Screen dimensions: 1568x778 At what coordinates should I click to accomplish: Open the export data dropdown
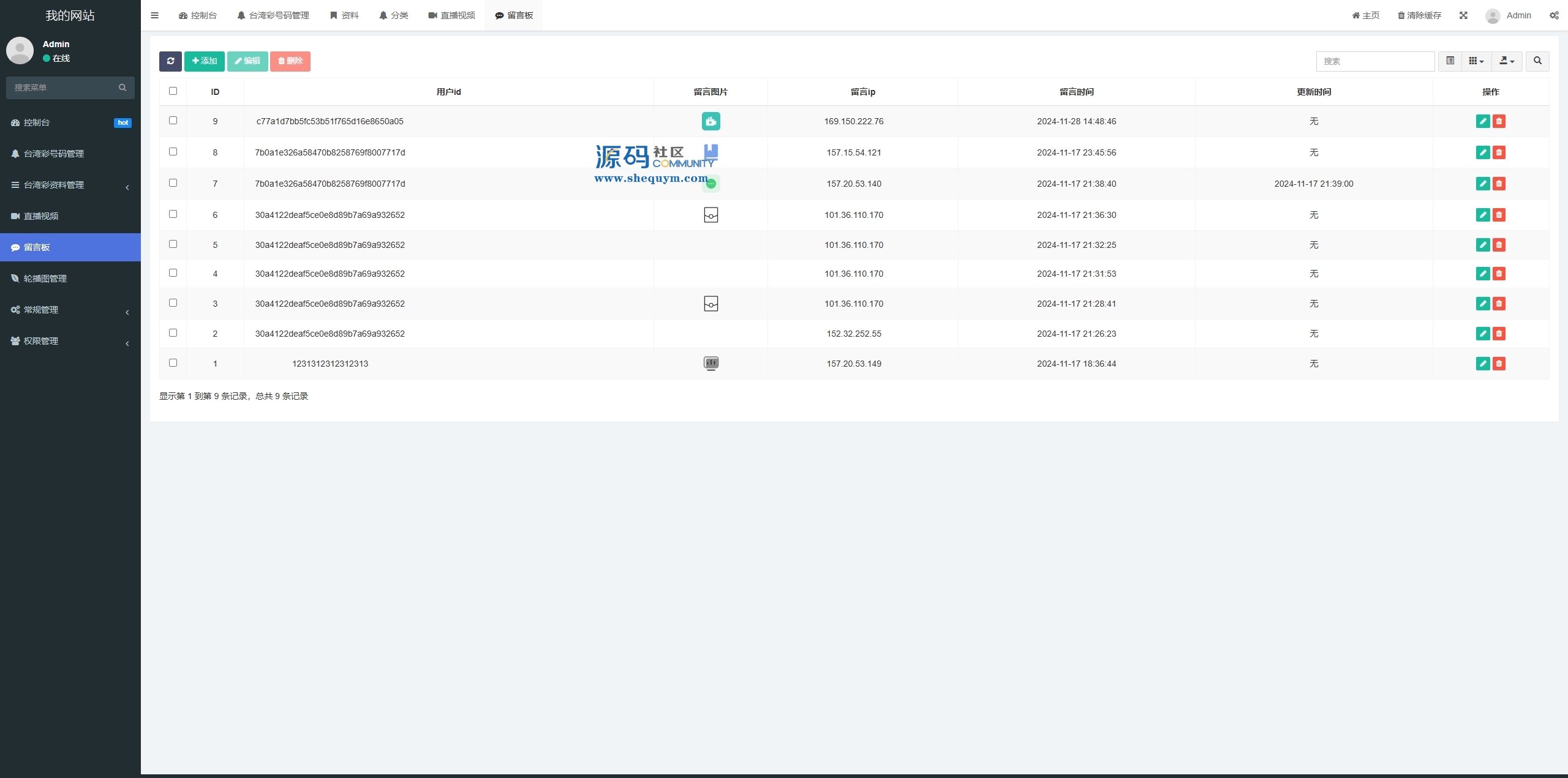pos(1507,61)
